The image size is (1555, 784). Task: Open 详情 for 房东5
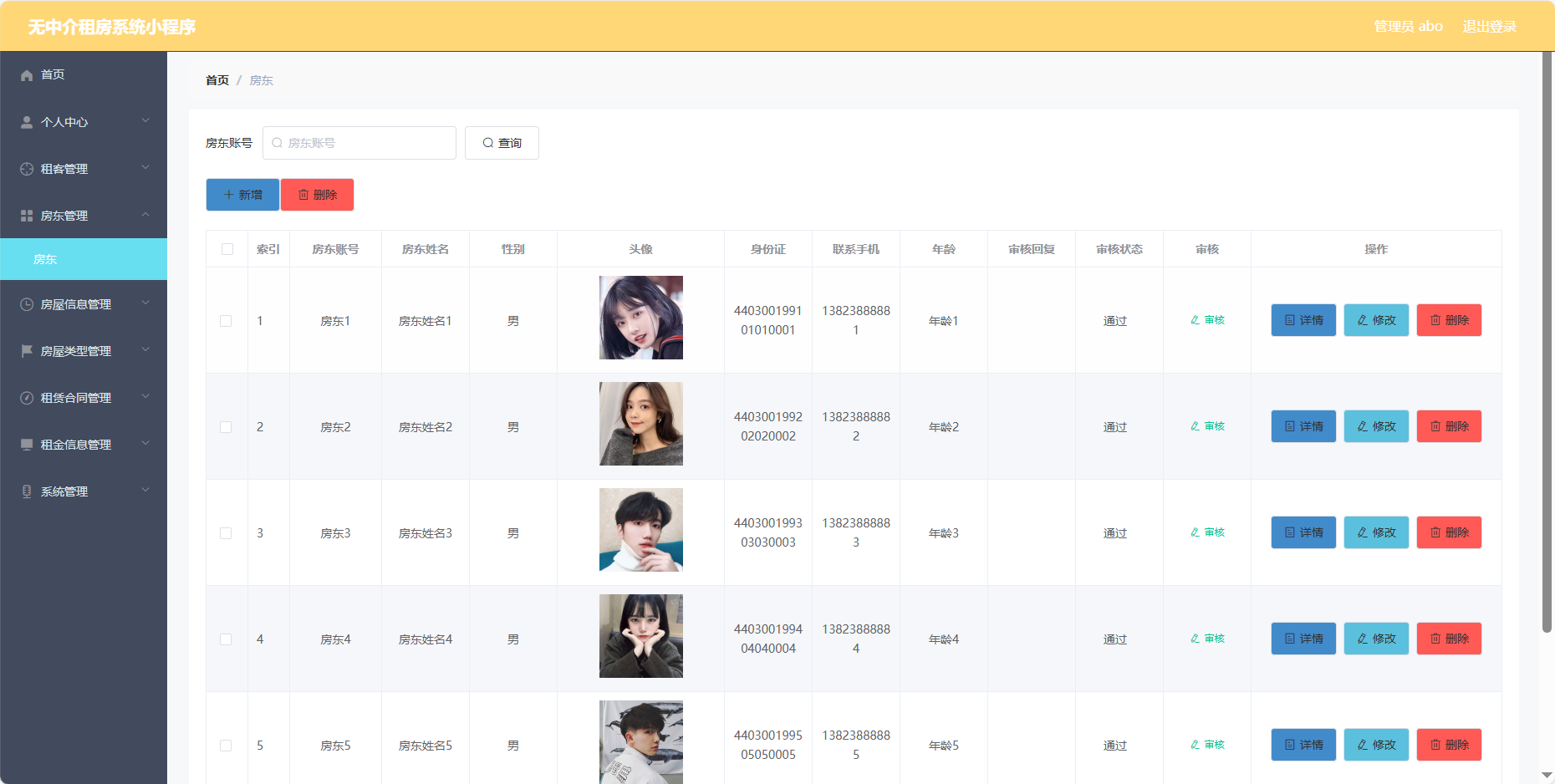coord(1303,745)
